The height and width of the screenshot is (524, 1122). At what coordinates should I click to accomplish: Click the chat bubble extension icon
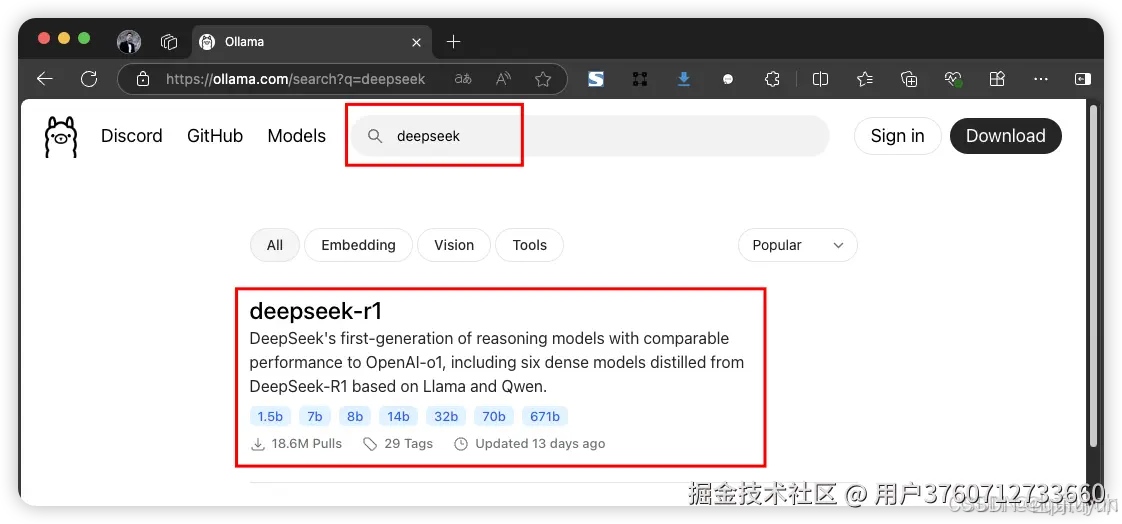pos(728,79)
